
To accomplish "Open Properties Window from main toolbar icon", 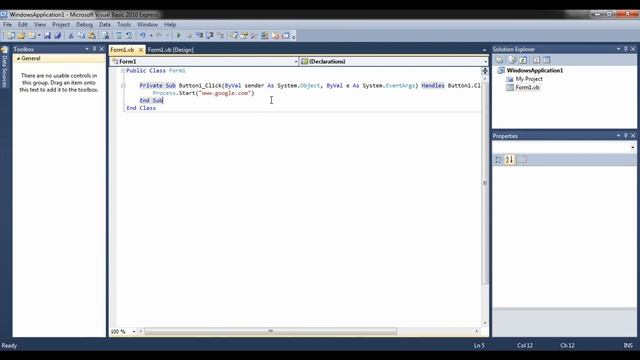I will [x=244, y=36].
